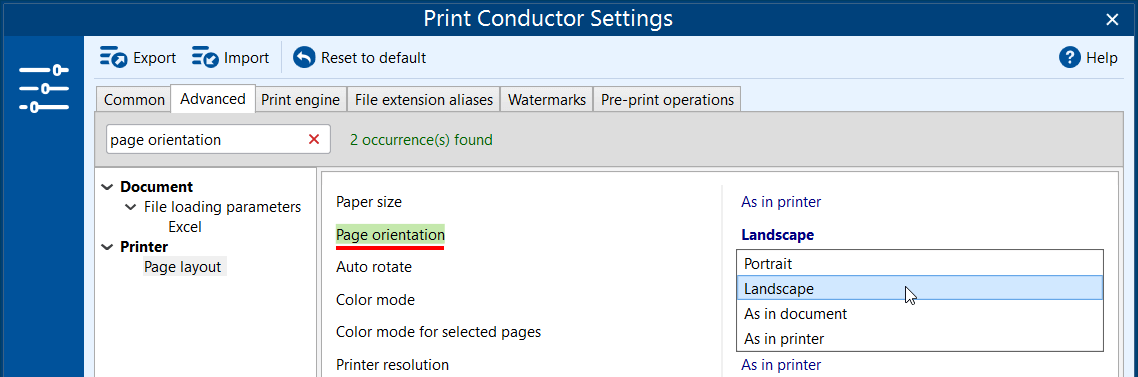Collapse the Printer tree node
1138x377 pixels.
[x=107, y=247]
